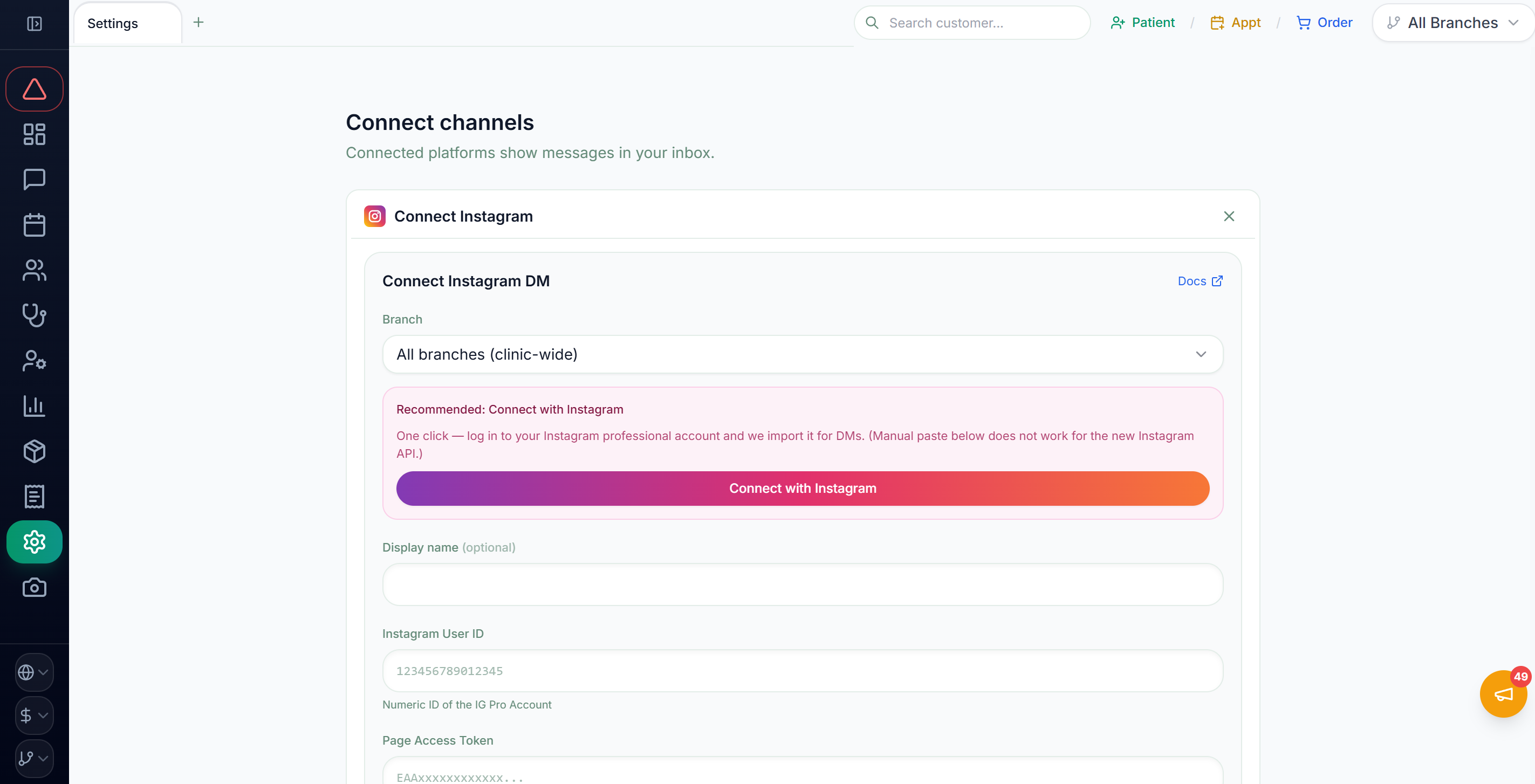Click the Appt quick action

(1235, 23)
